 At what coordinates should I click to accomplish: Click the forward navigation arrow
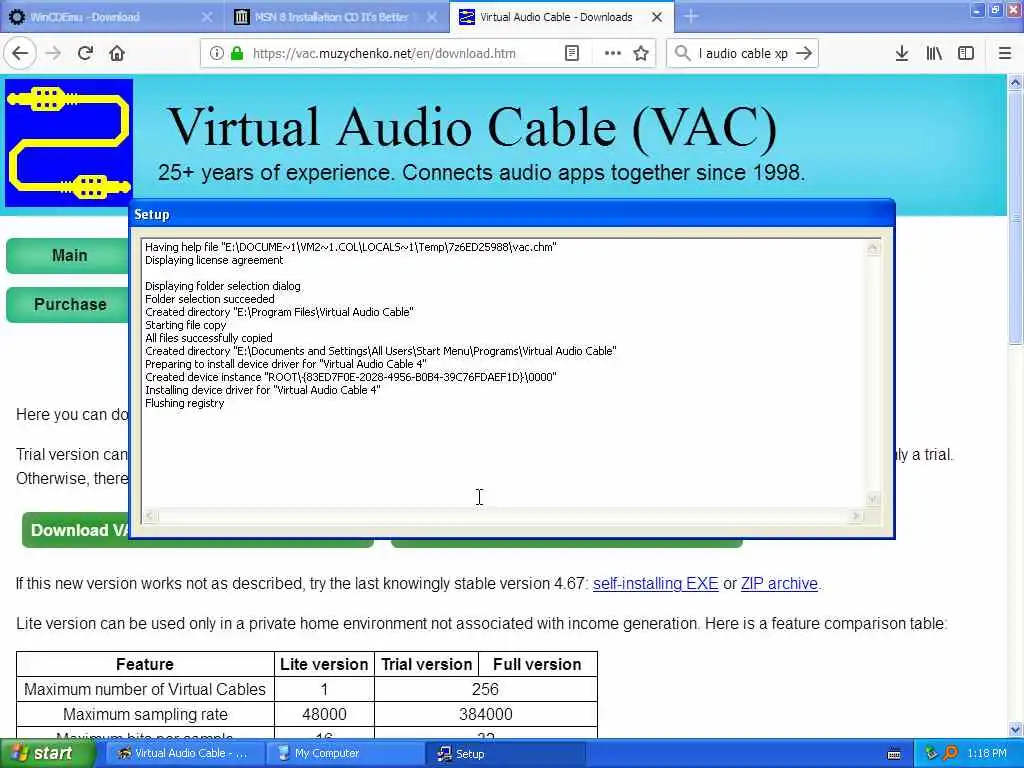coord(54,54)
